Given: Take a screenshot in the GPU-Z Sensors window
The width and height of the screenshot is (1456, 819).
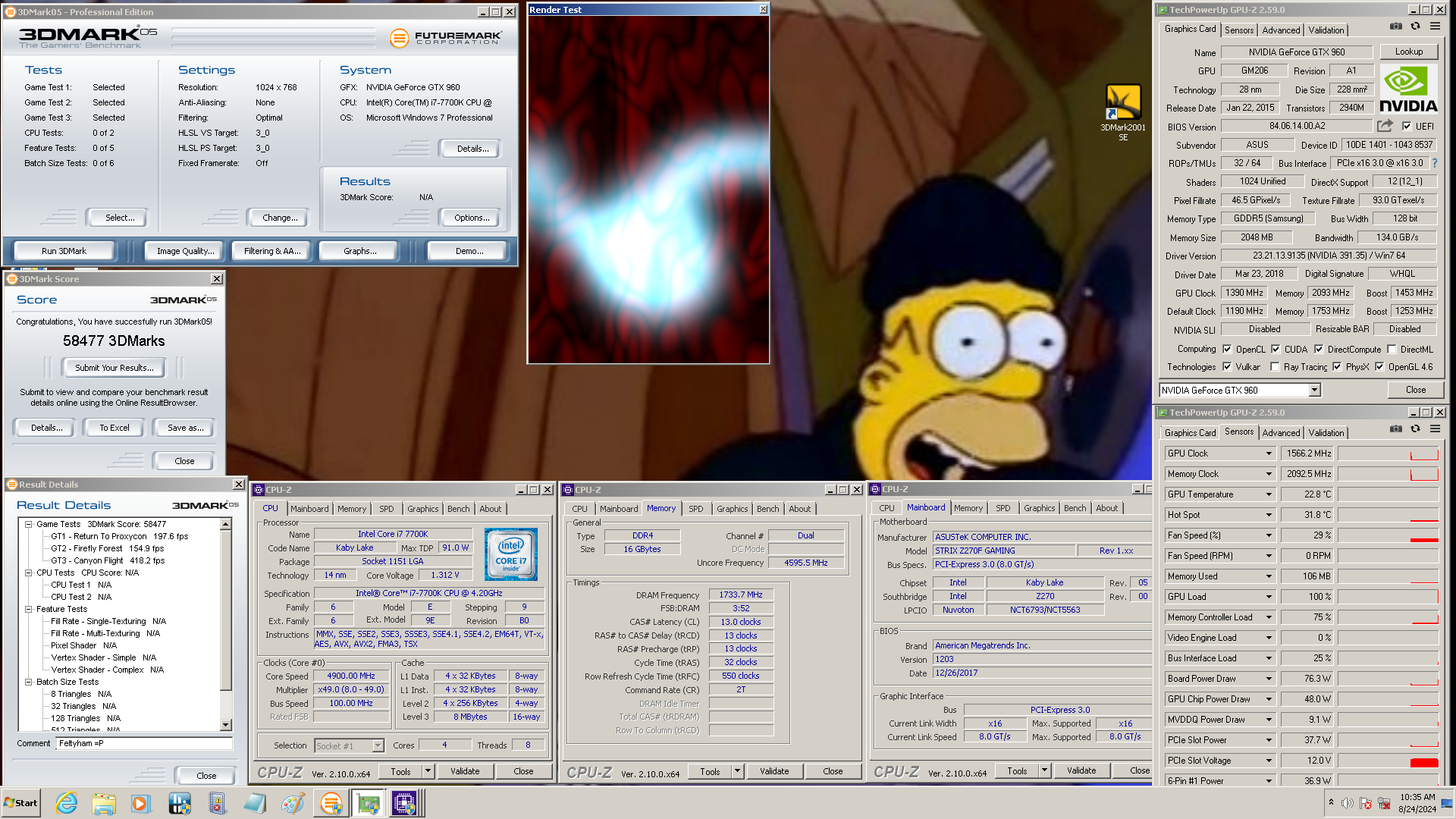Looking at the screenshot, I should [x=1395, y=429].
